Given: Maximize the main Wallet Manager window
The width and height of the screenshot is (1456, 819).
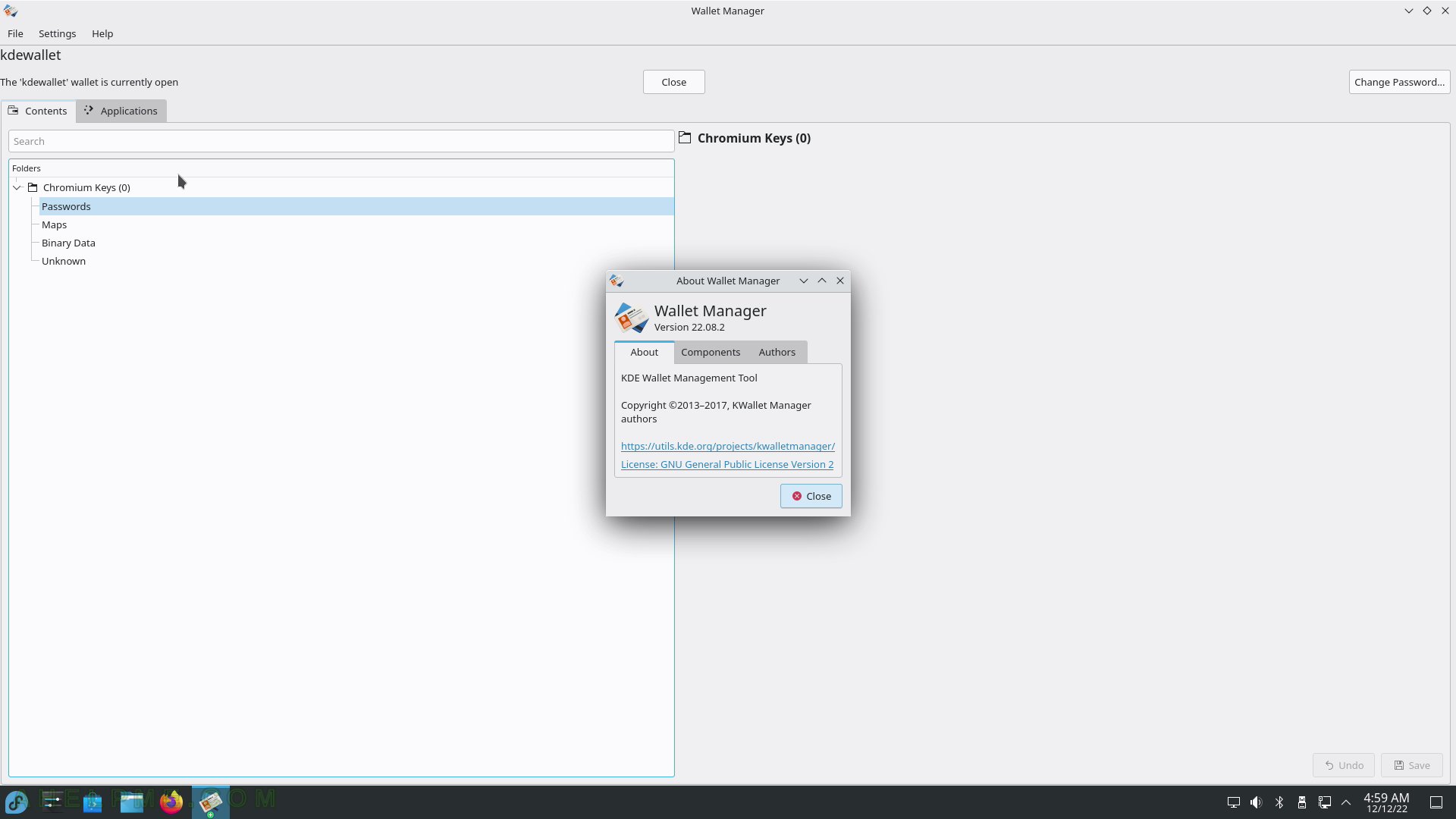Looking at the screenshot, I should (x=1427, y=11).
